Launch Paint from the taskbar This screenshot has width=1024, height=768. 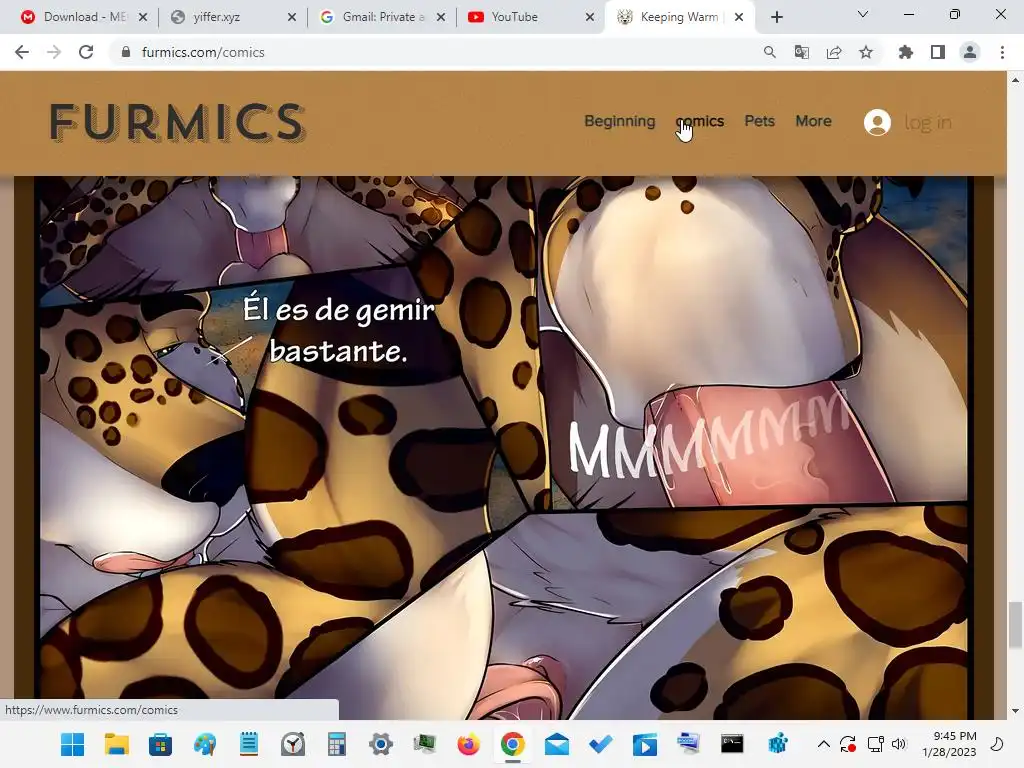[x=204, y=744]
